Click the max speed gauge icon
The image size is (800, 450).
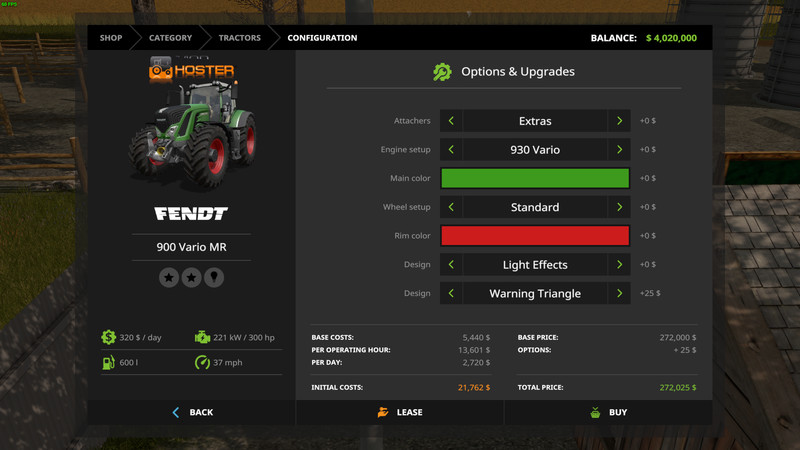pyautogui.click(x=202, y=362)
